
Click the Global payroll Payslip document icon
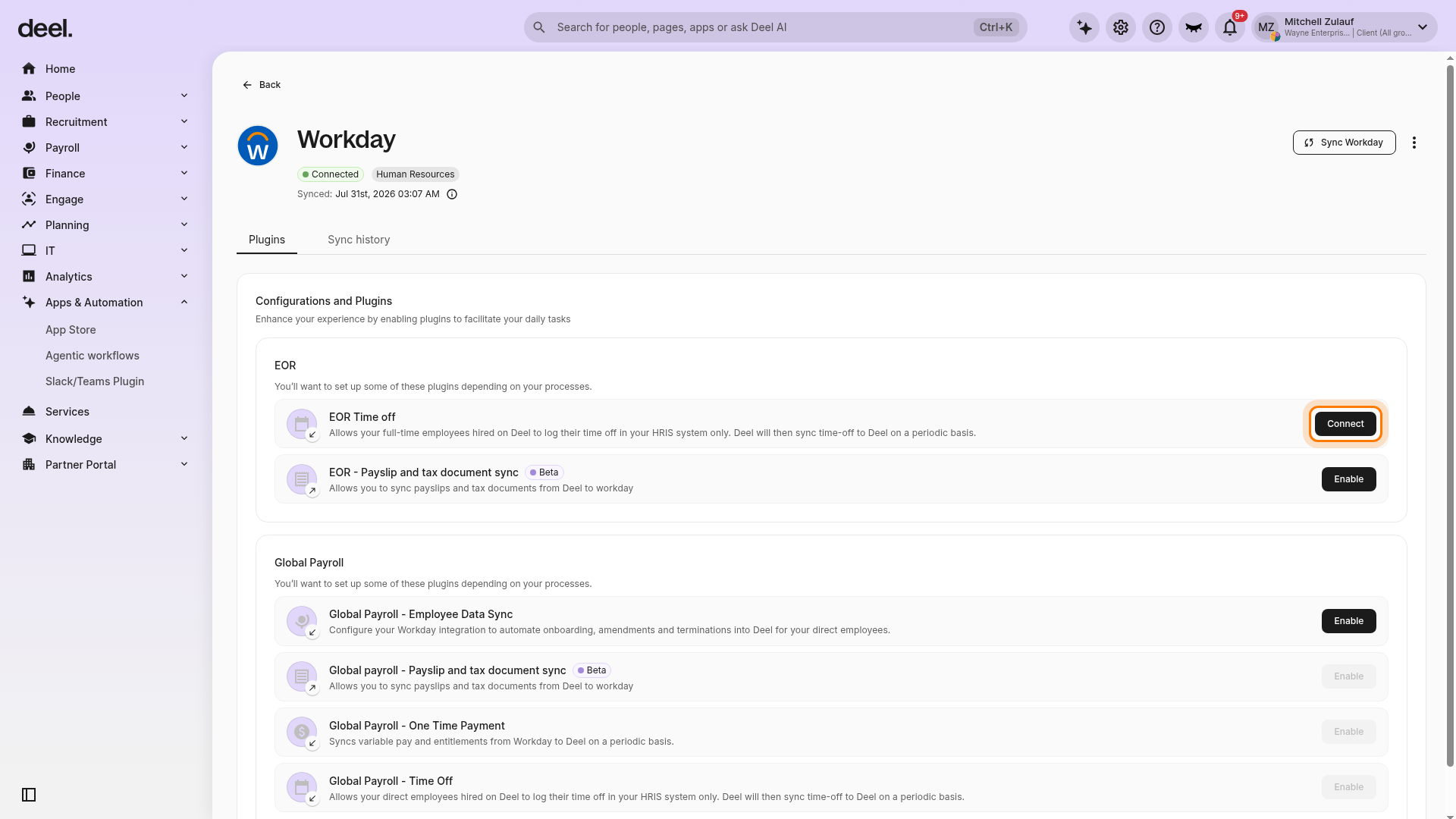[302, 676]
